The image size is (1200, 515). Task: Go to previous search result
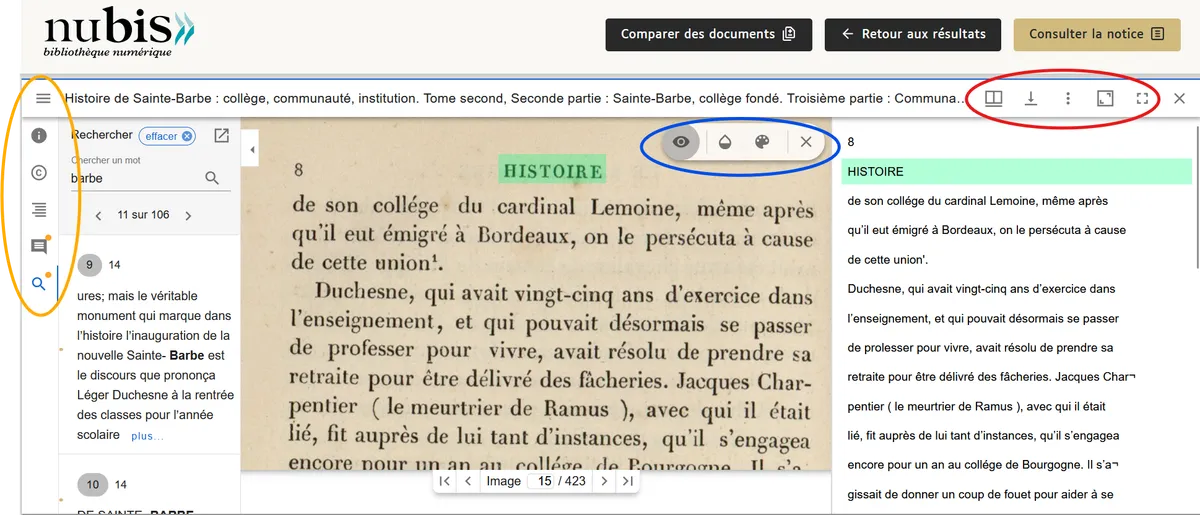[98, 215]
